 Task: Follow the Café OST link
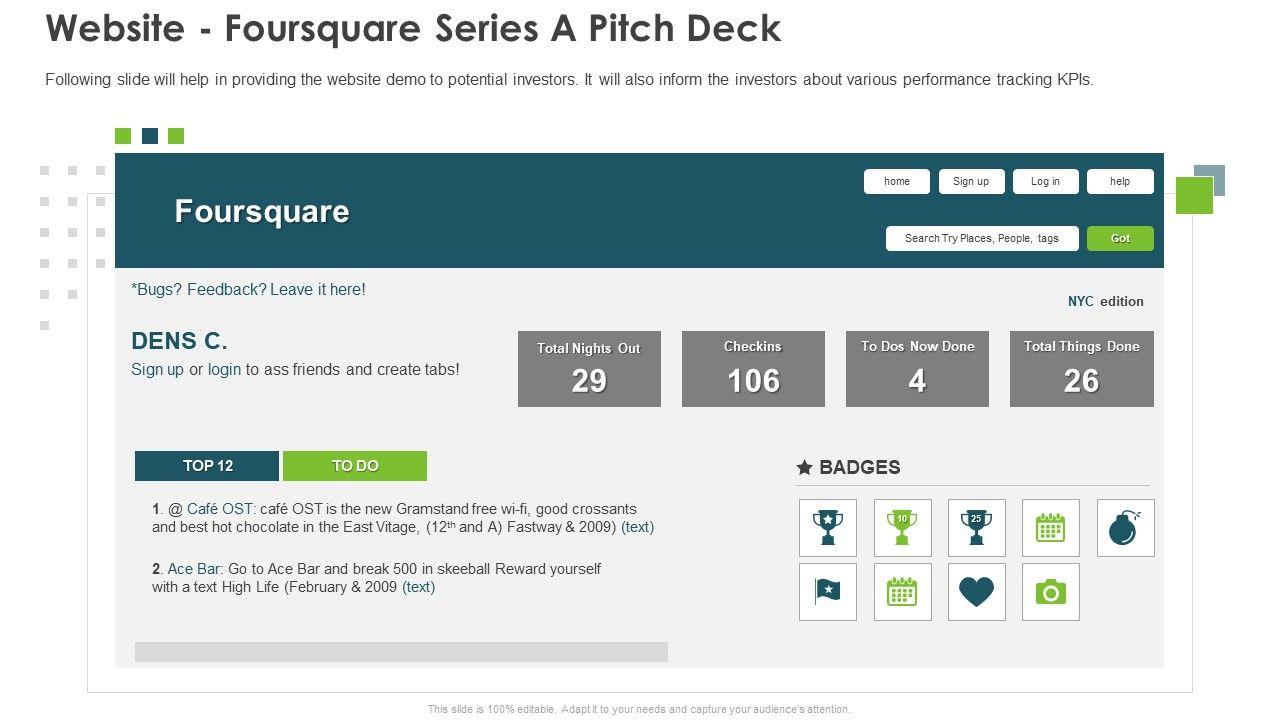click(x=220, y=509)
